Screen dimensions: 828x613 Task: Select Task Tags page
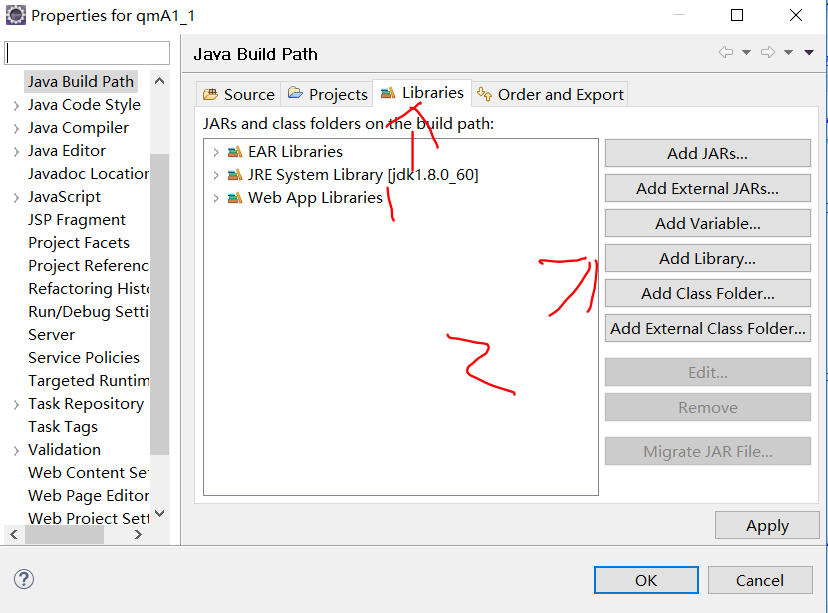63,426
